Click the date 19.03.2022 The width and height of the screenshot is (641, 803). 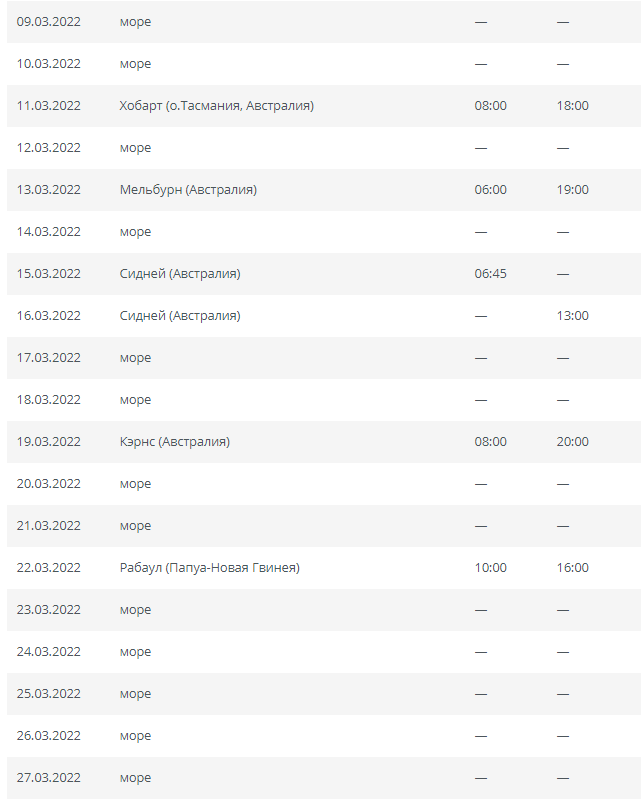49,442
